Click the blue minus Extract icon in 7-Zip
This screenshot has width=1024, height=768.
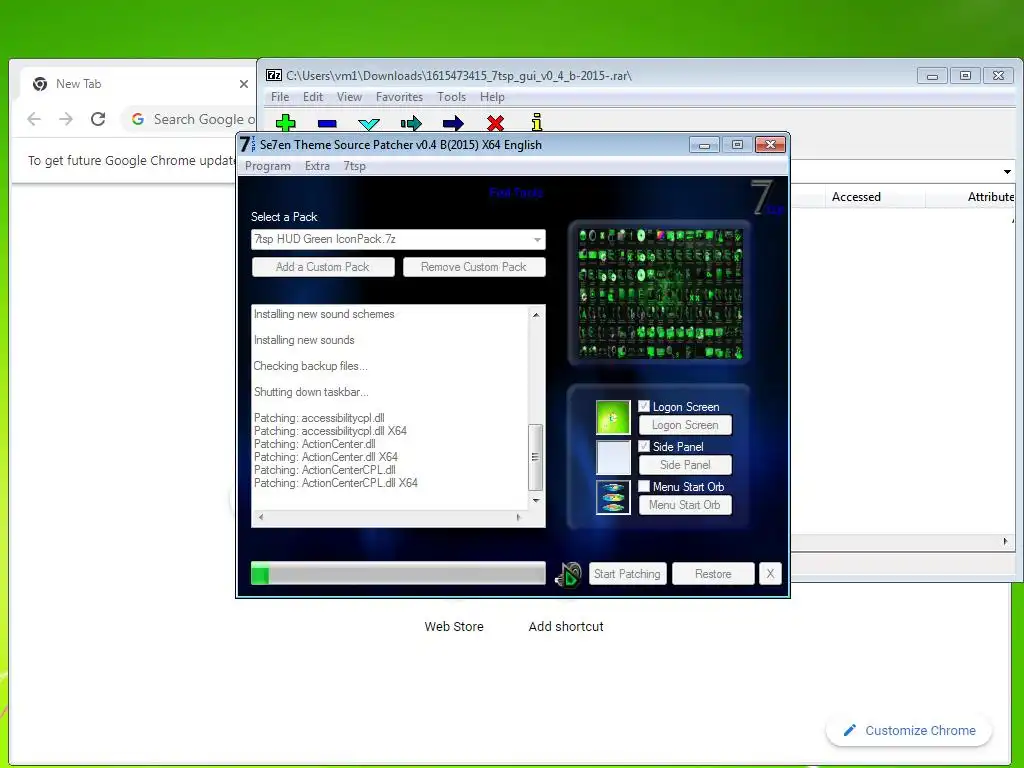point(327,123)
